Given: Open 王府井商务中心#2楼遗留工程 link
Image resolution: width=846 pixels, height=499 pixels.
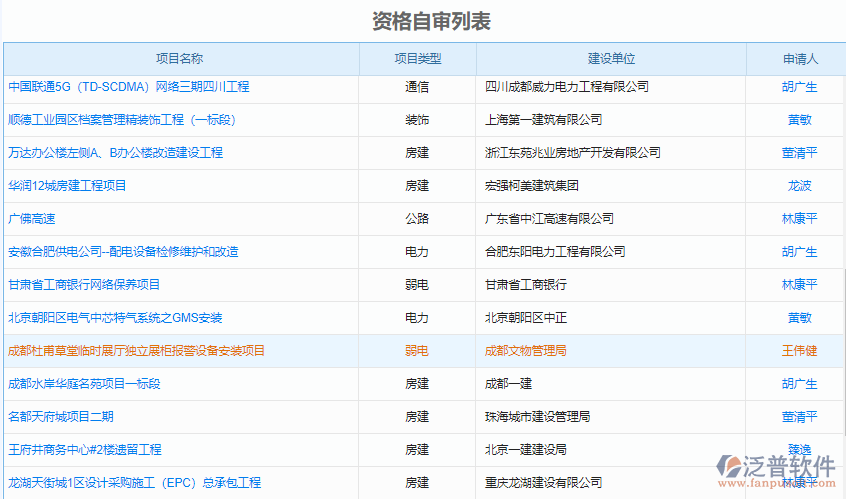Looking at the screenshot, I should 84,450.
